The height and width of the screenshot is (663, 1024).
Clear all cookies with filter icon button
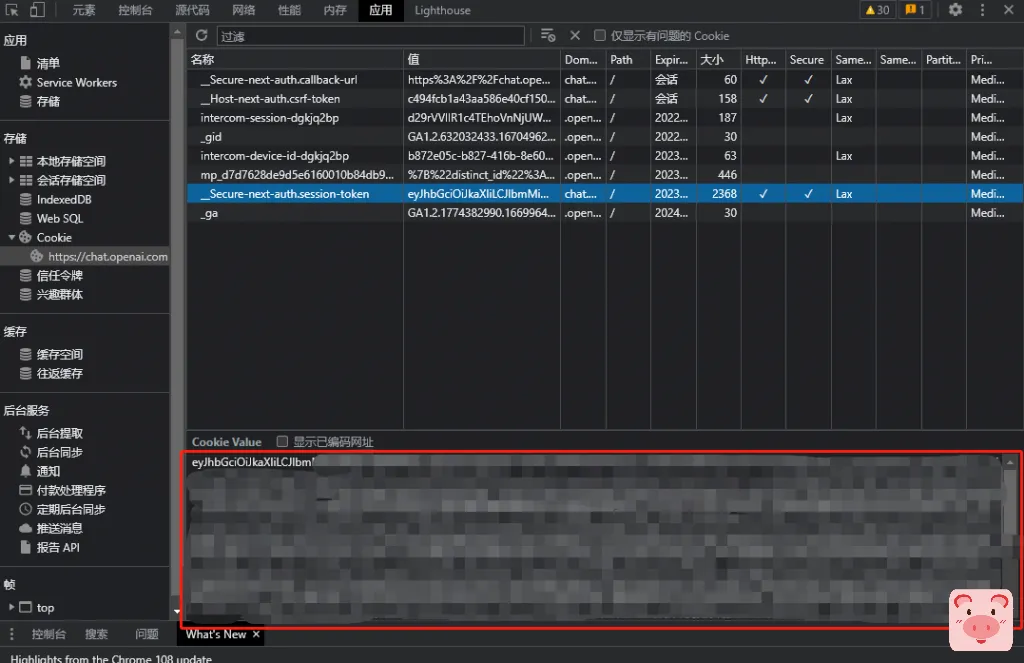(x=548, y=35)
